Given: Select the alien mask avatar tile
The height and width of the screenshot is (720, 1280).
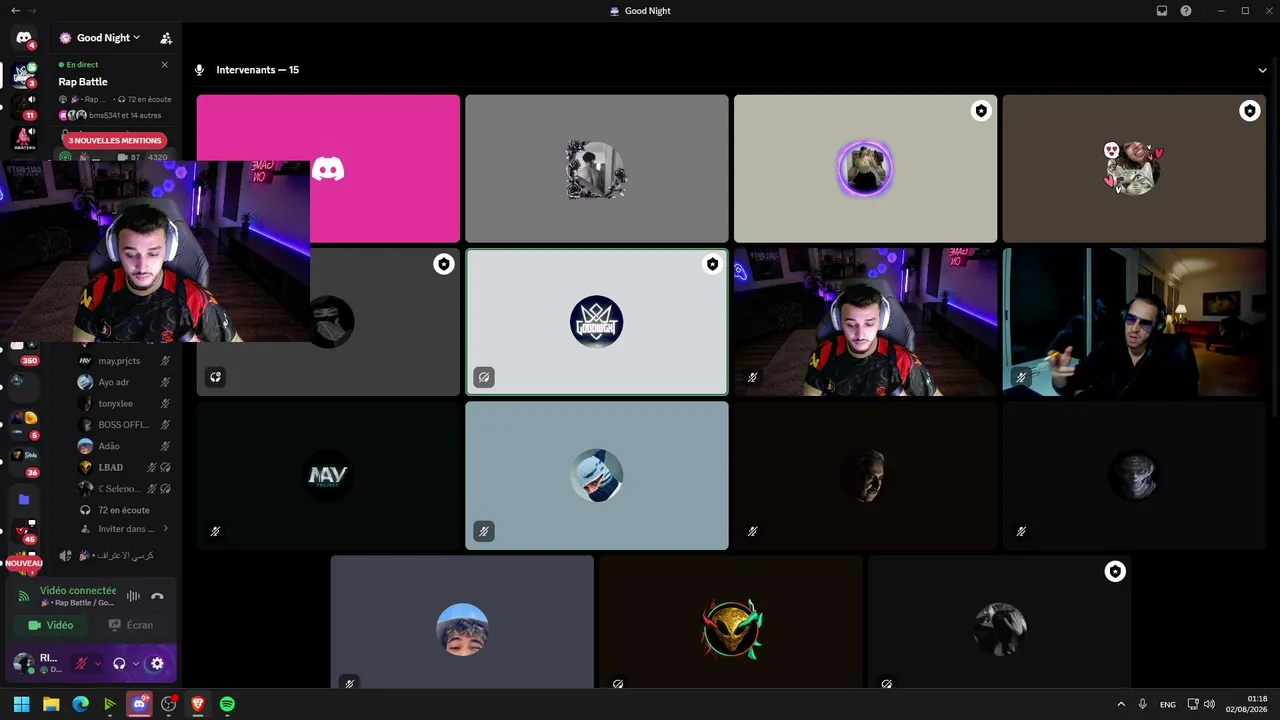Looking at the screenshot, I should [731, 622].
